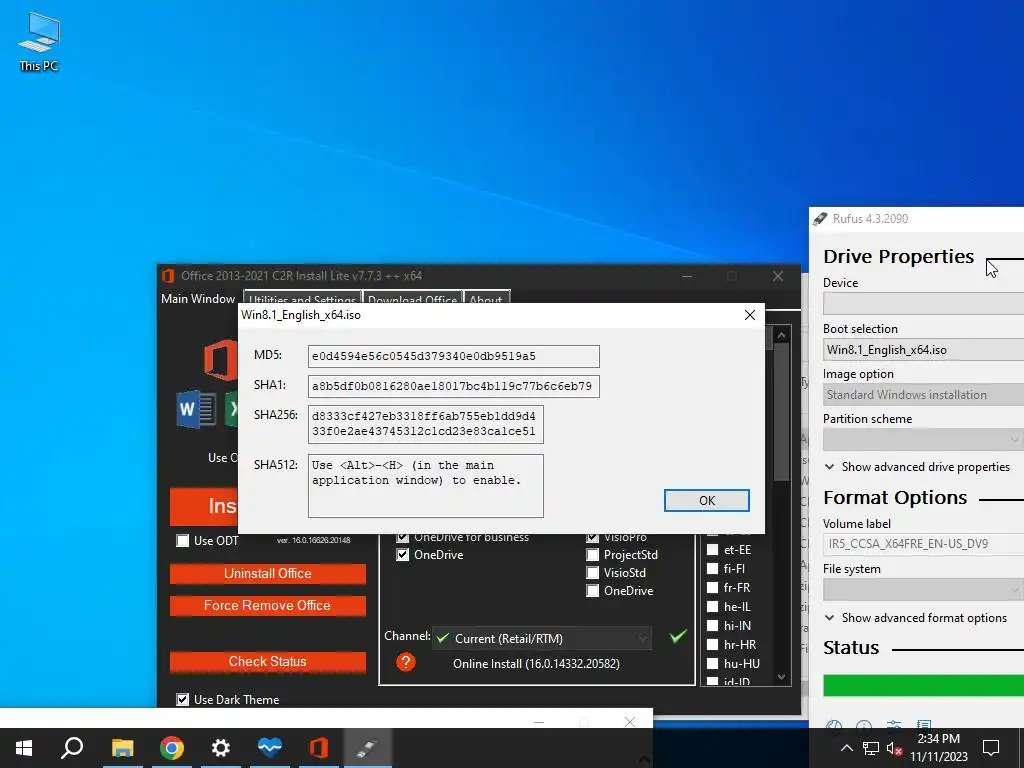
Task: Open the blue heartbeat app on the taskbar
Action: (270, 748)
